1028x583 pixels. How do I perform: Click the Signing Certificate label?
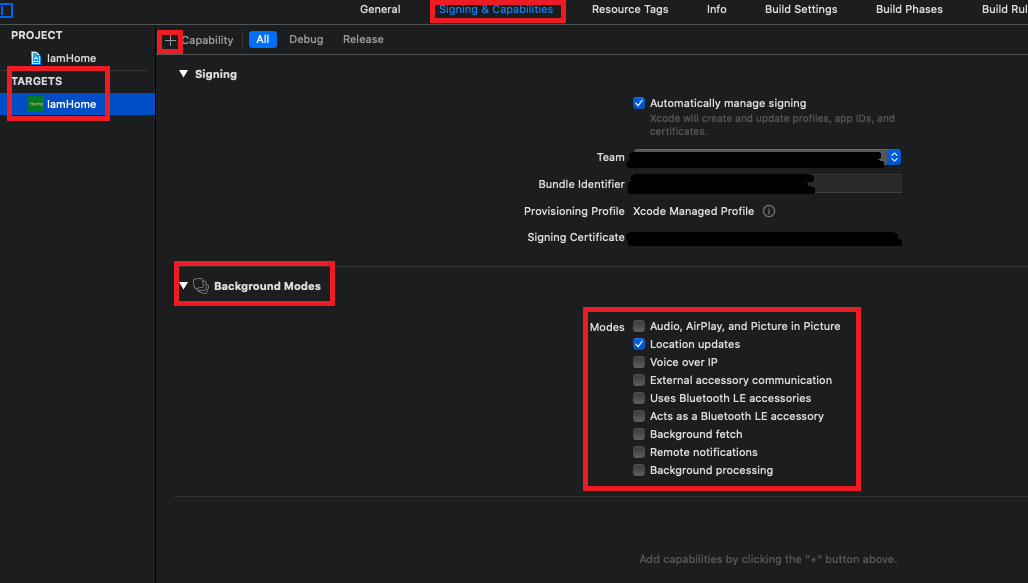tap(576, 237)
